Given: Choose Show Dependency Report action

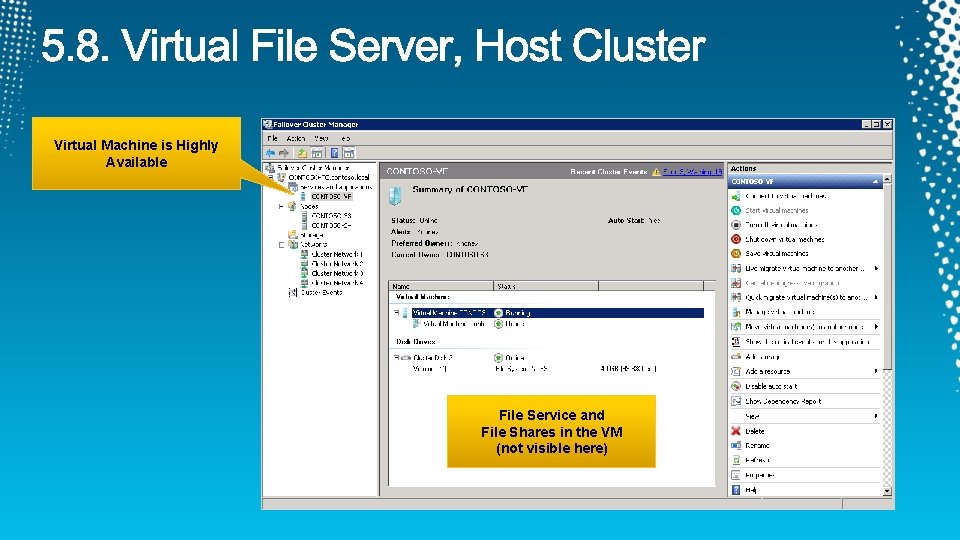Looking at the screenshot, I should pyautogui.click(x=783, y=401).
